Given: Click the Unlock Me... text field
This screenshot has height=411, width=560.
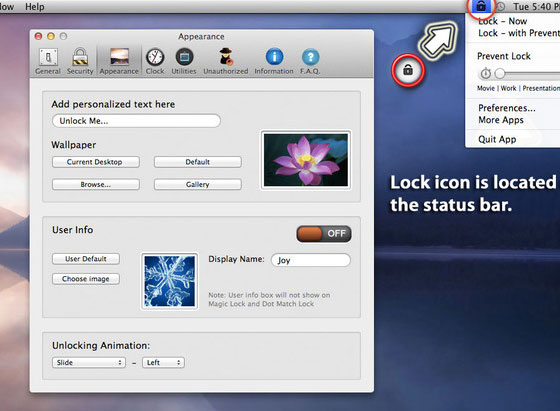Looking at the screenshot, I should 136,121.
